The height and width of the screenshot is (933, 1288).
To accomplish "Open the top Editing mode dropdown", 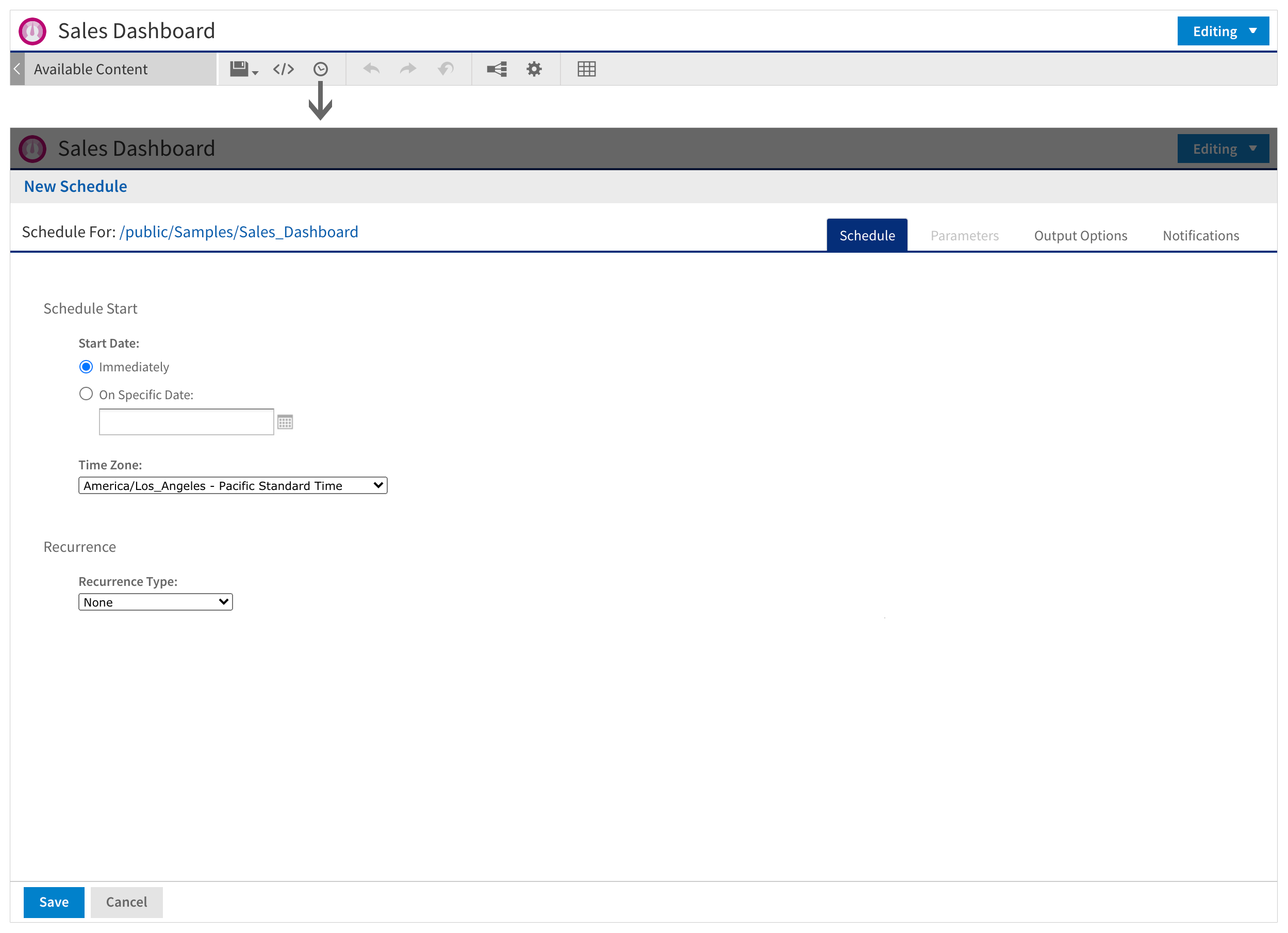I will pyautogui.click(x=1223, y=31).
